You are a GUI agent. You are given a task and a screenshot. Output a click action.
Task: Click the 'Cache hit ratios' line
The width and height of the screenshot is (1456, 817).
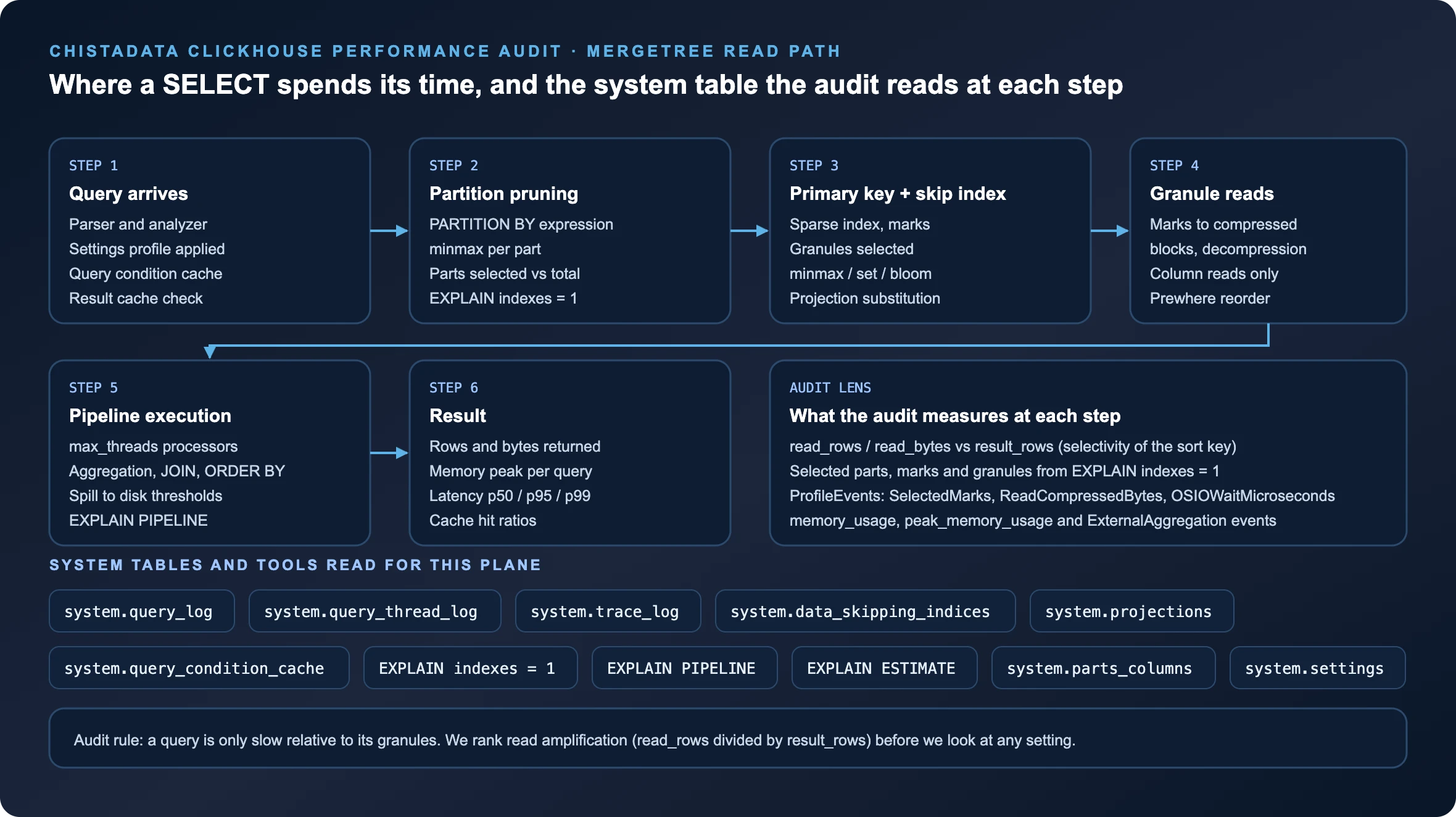click(x=482, y=520)
